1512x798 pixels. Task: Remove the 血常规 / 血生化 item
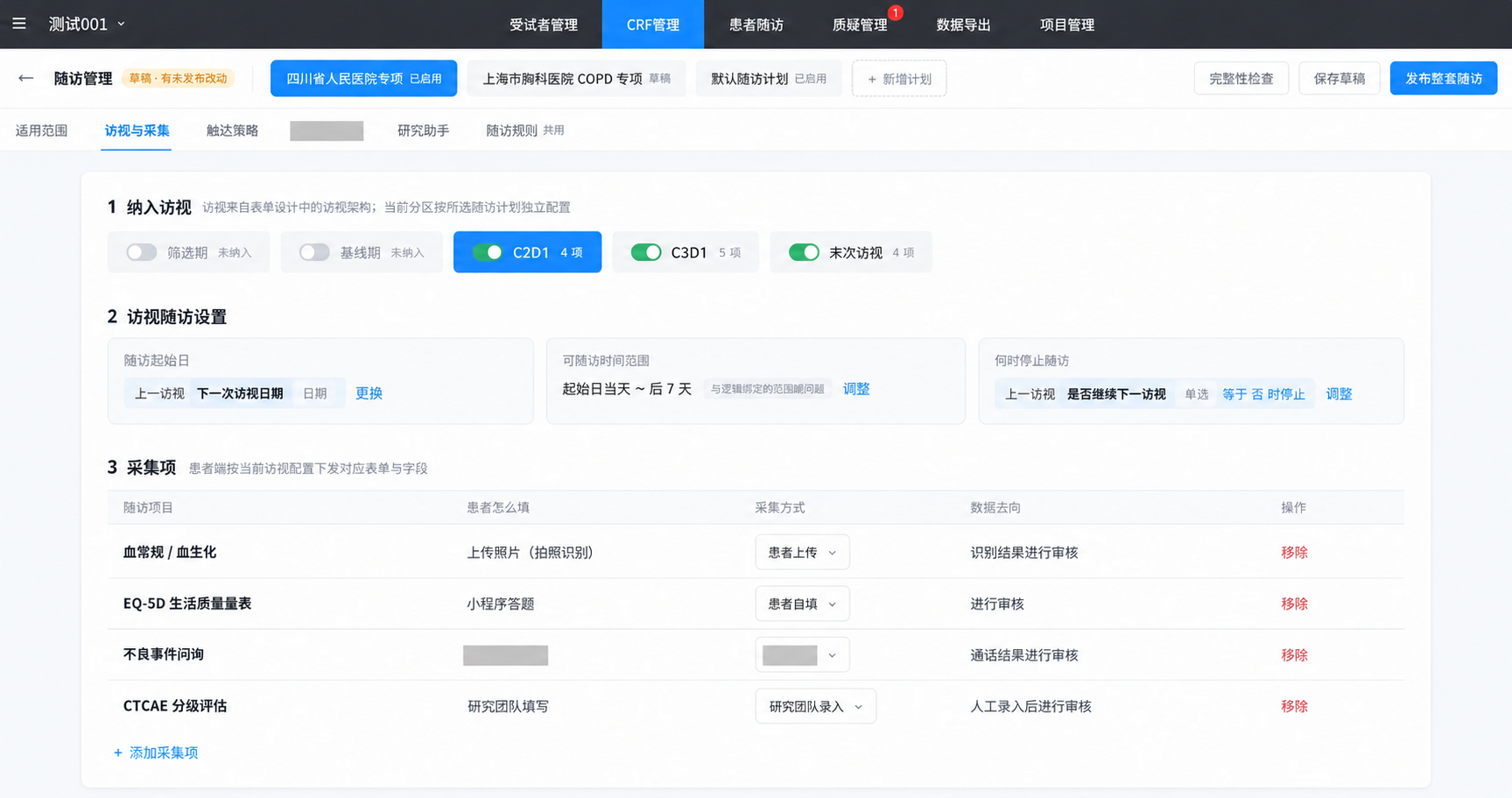click(x=1294, y=553)
